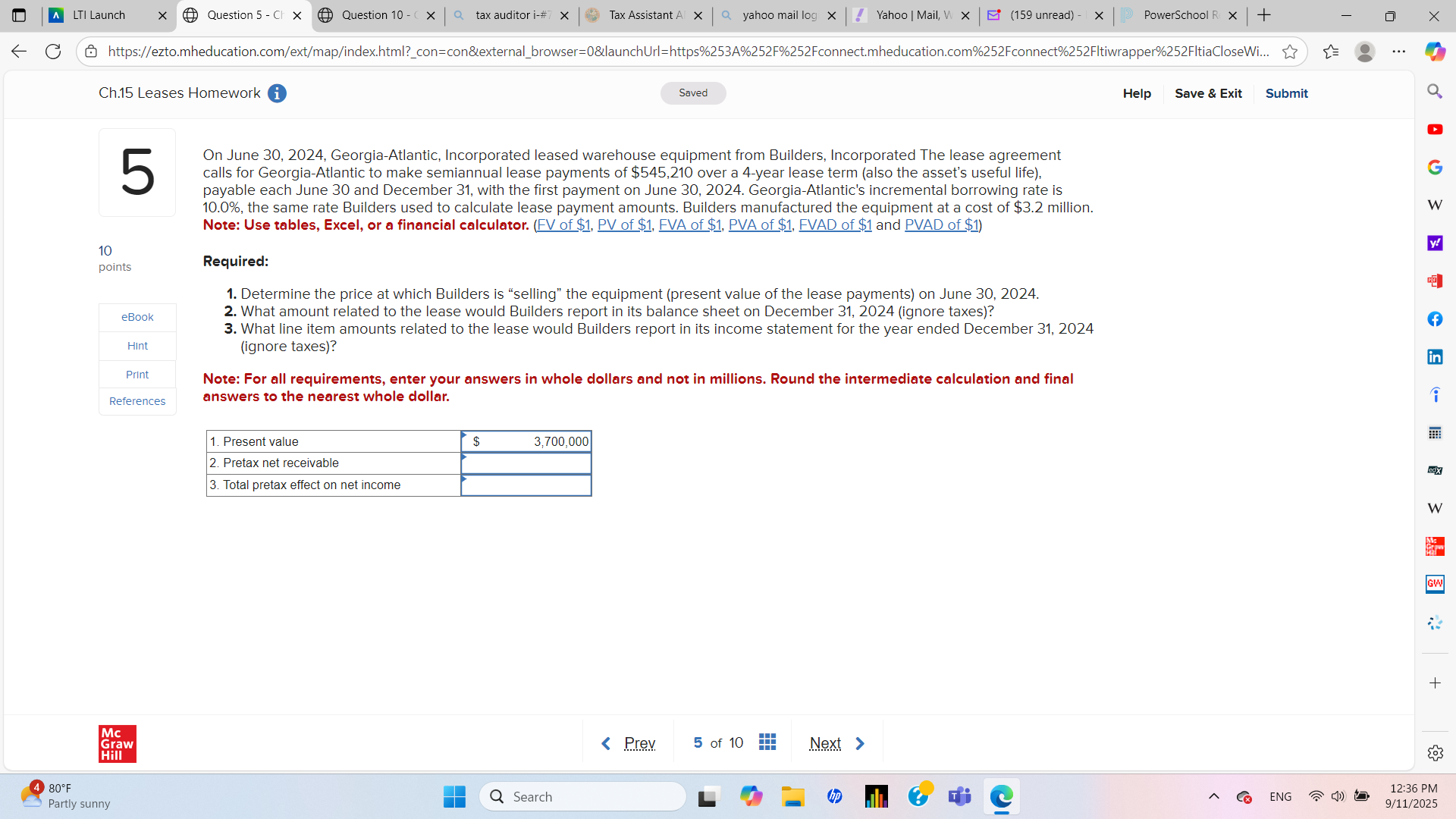Viewport: 1456px width, 819px height.
Task: Open Microsoft Teams from the taskbar
Action: (959, 796)
